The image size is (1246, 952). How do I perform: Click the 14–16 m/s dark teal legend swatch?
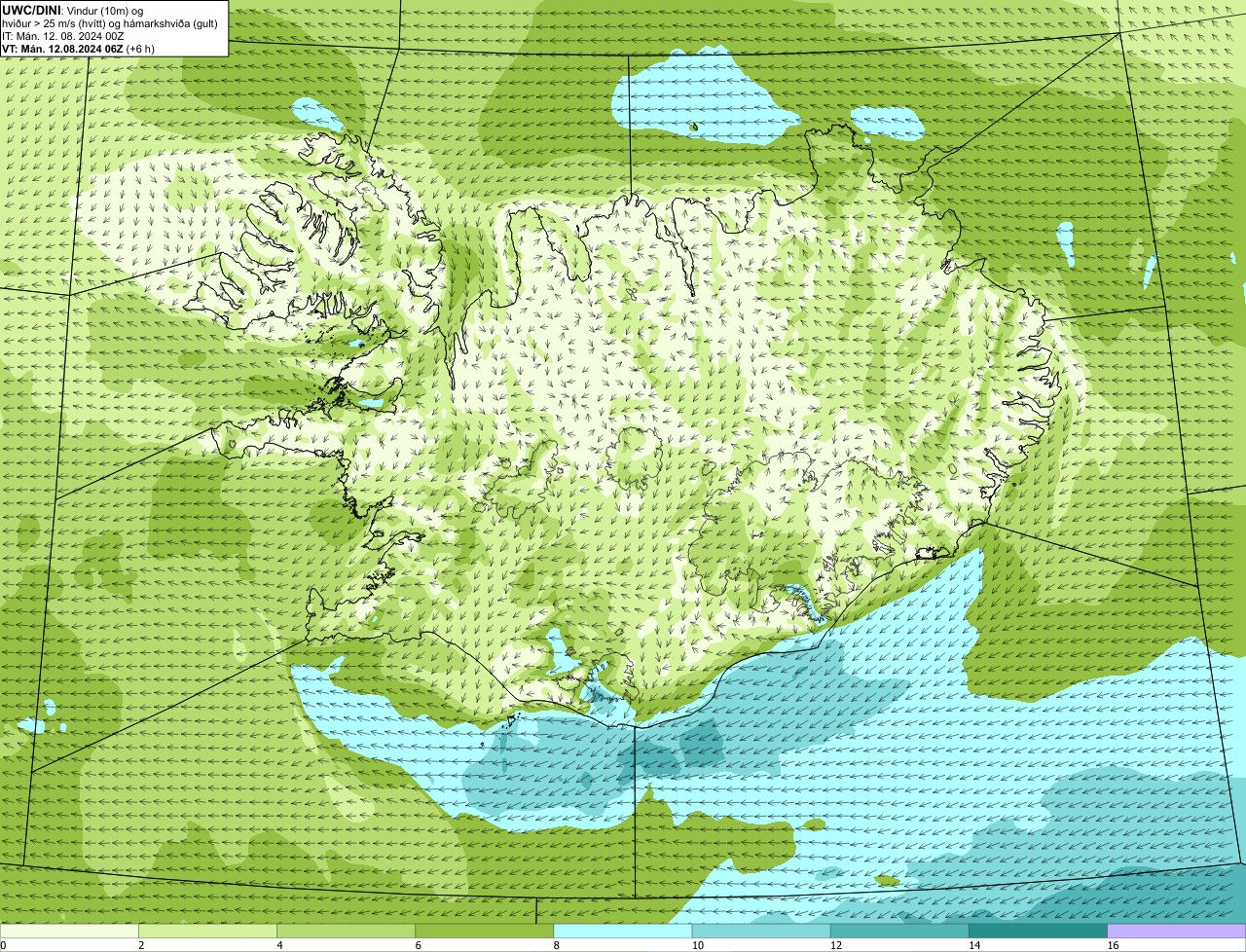click(1038, 932)
